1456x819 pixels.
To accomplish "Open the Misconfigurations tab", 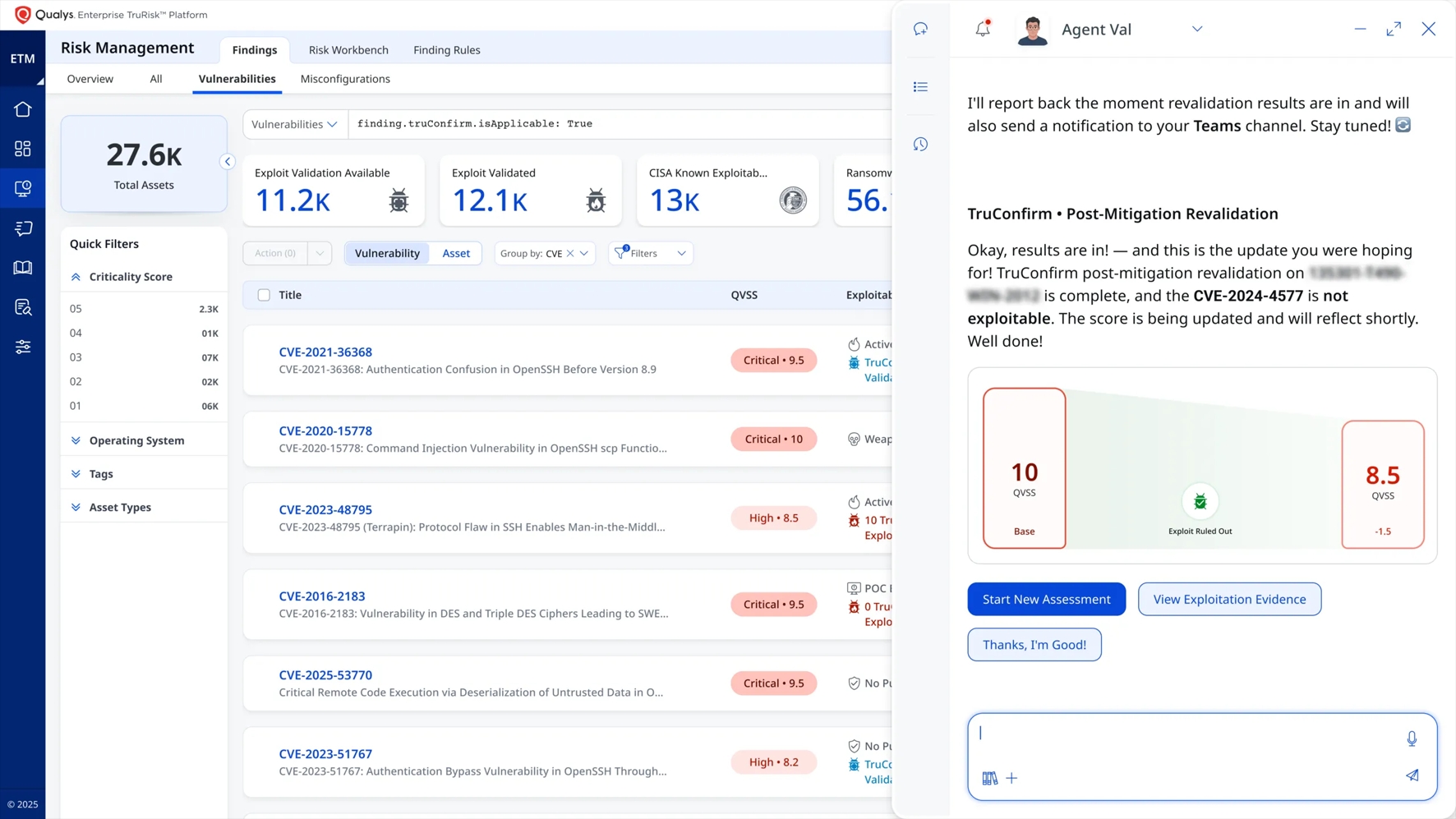I will tap(345, 79).
